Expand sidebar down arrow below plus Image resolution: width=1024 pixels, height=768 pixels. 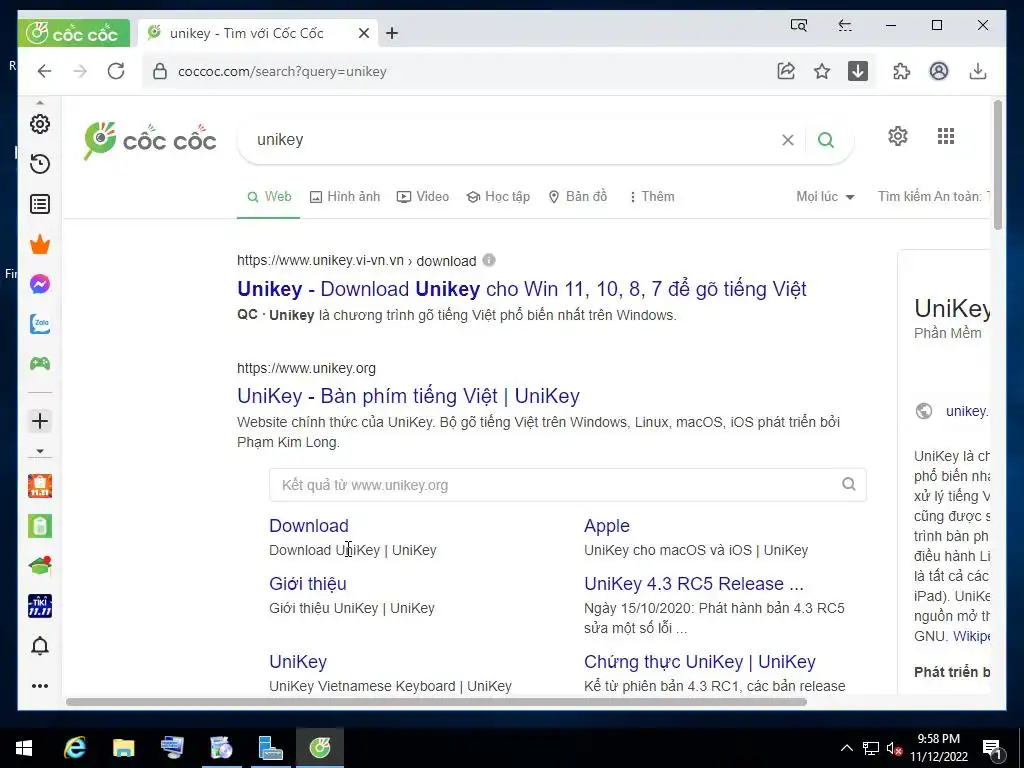40,451
